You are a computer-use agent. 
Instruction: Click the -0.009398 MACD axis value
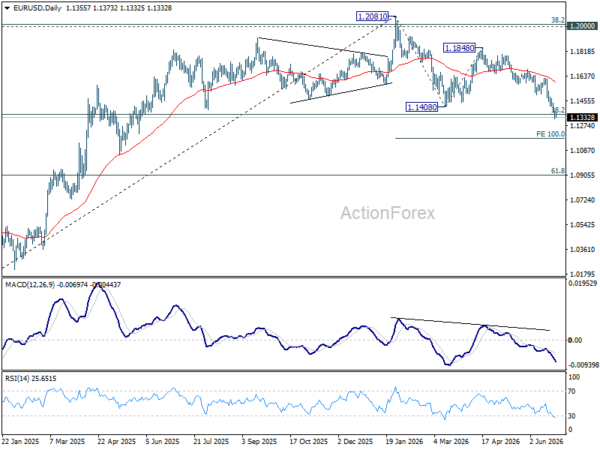pyautogui.click(x=584, y=365)
